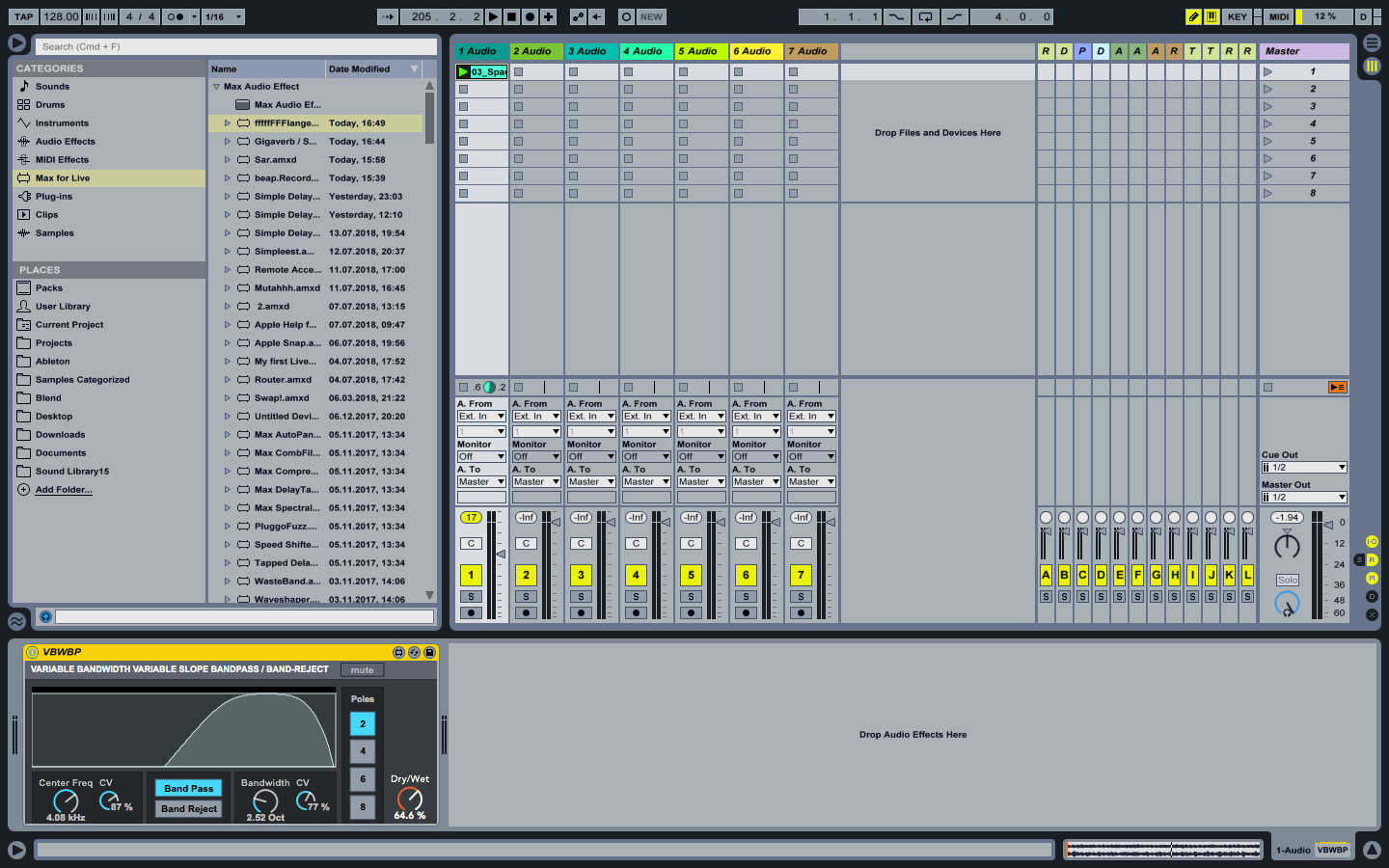
Task: Click the Stop button in the transport
Action: tap(511, 16)
